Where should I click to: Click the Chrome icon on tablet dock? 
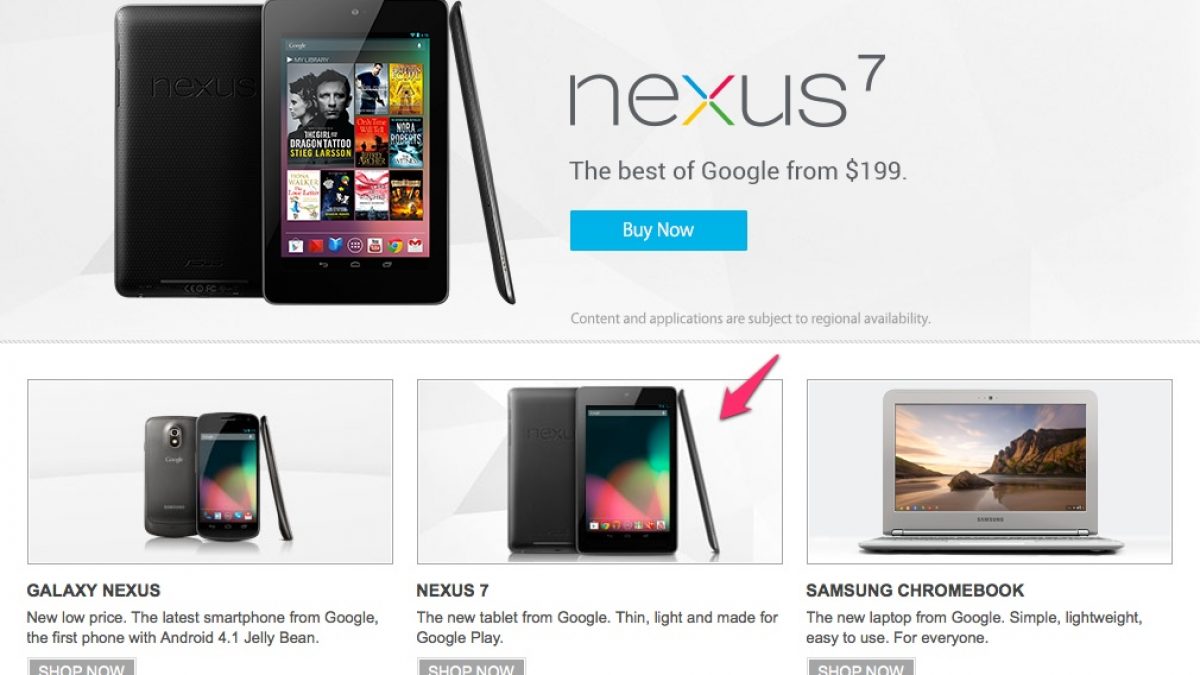(x=395, y=246)
